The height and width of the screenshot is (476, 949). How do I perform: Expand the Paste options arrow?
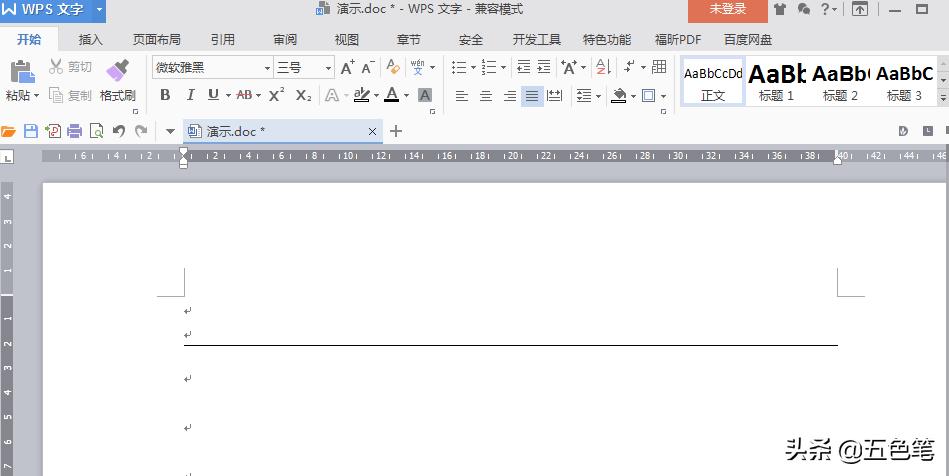[x=36, y=96]
